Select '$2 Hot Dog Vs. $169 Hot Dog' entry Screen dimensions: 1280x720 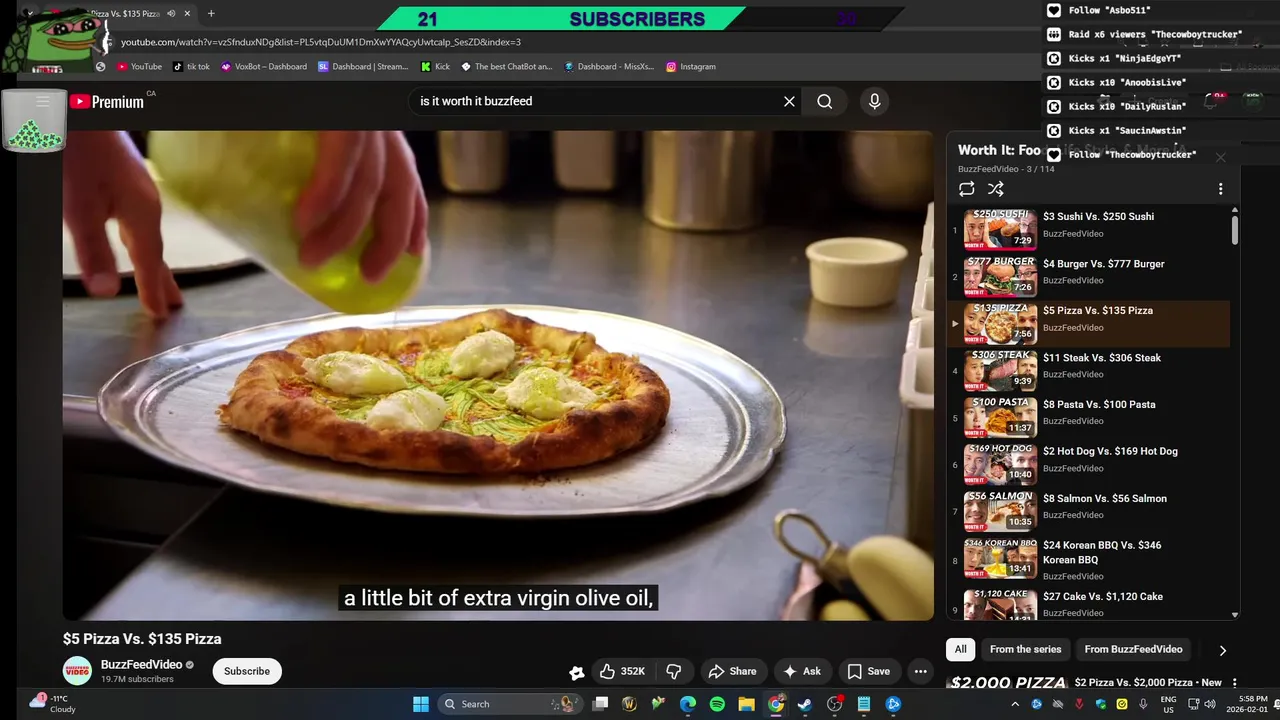(1088, 464)
